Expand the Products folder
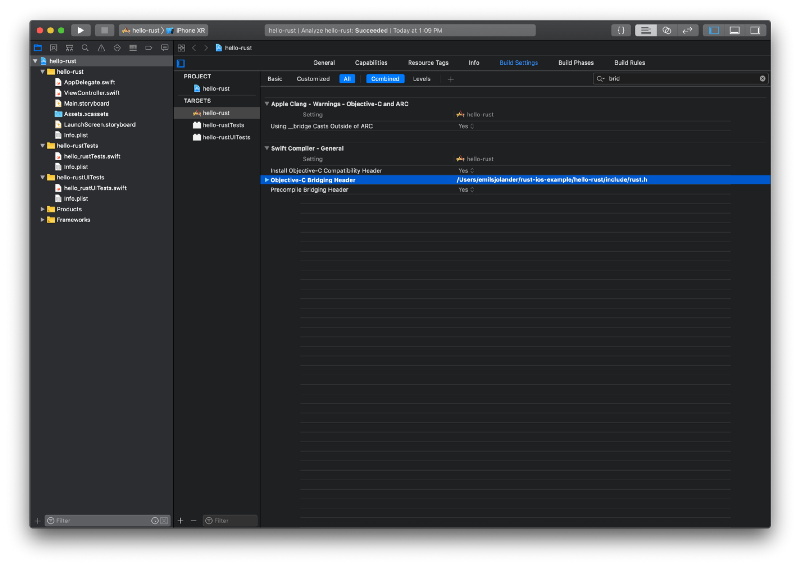This screenshot has height=567, width=800. 42,209
